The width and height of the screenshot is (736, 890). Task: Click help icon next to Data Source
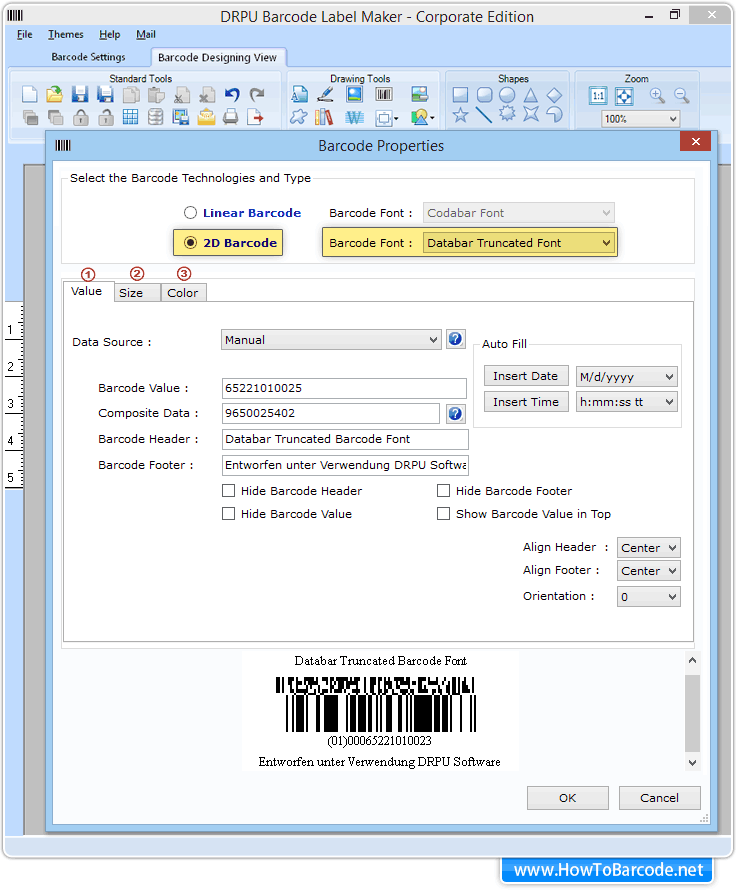pyautogui.click(x=455, y=340)
